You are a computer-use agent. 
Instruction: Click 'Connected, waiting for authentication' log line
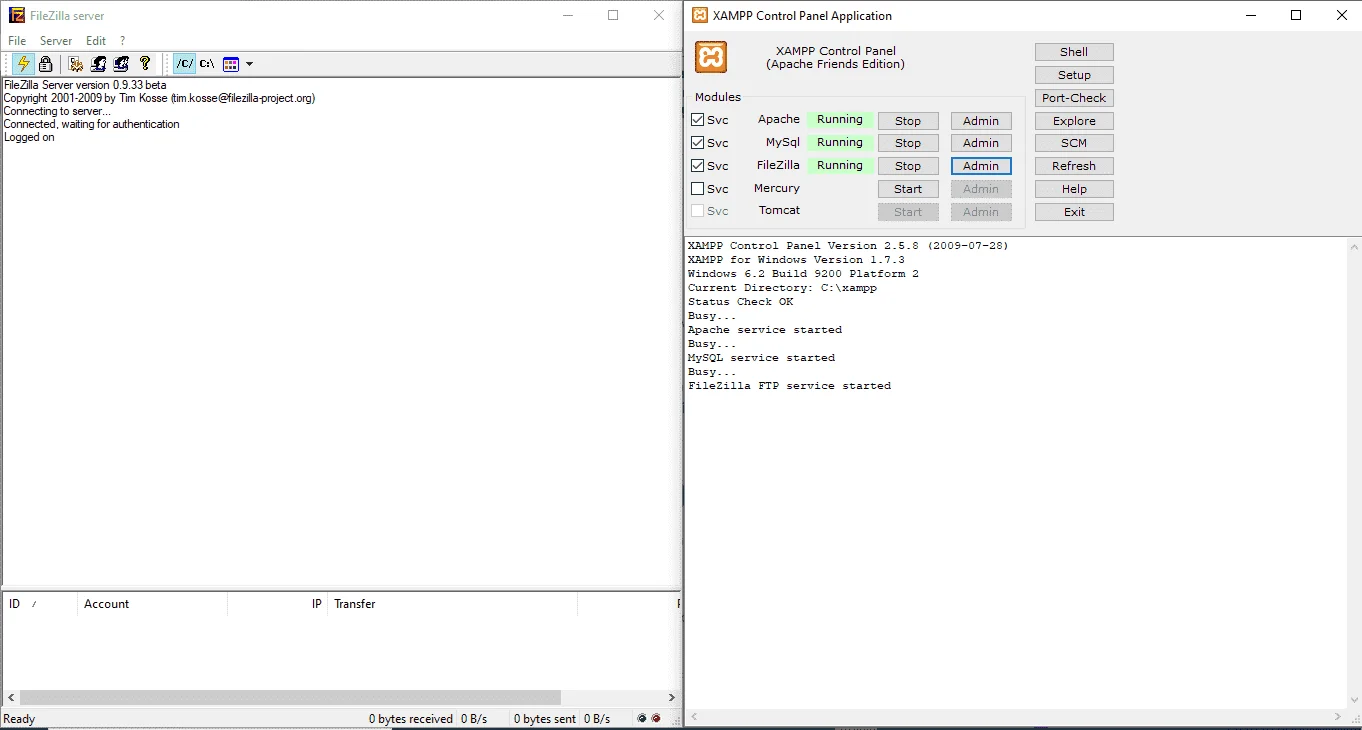(92, 124)
